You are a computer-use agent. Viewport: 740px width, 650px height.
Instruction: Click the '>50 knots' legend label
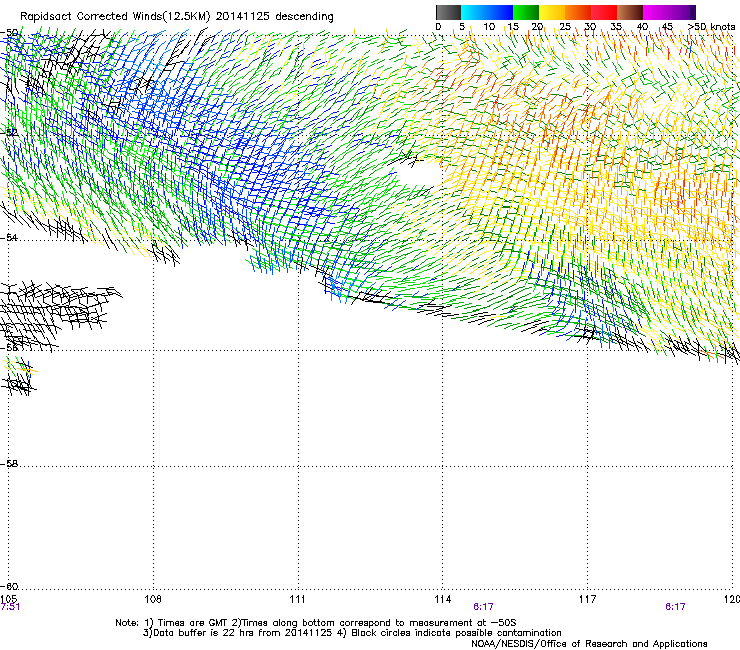click(x=711, y=27)
